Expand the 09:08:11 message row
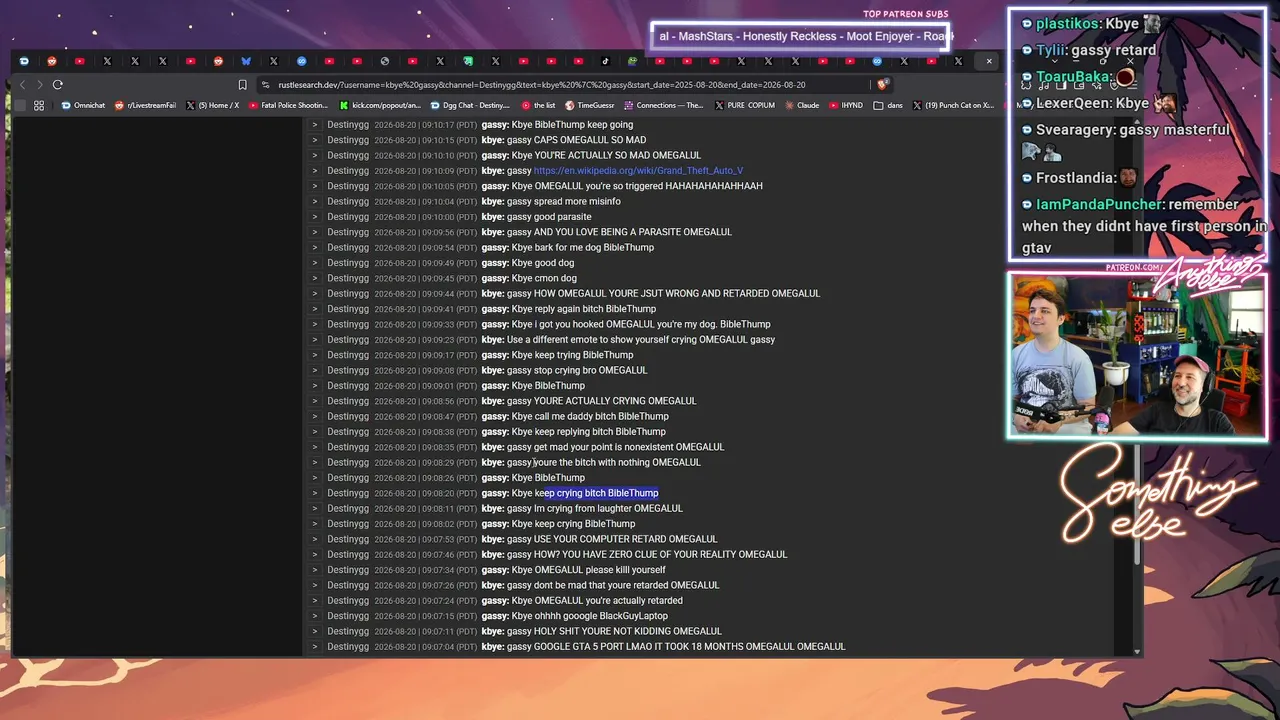The height and width of the screenshot is (720, 1280). tap(314, 509)
